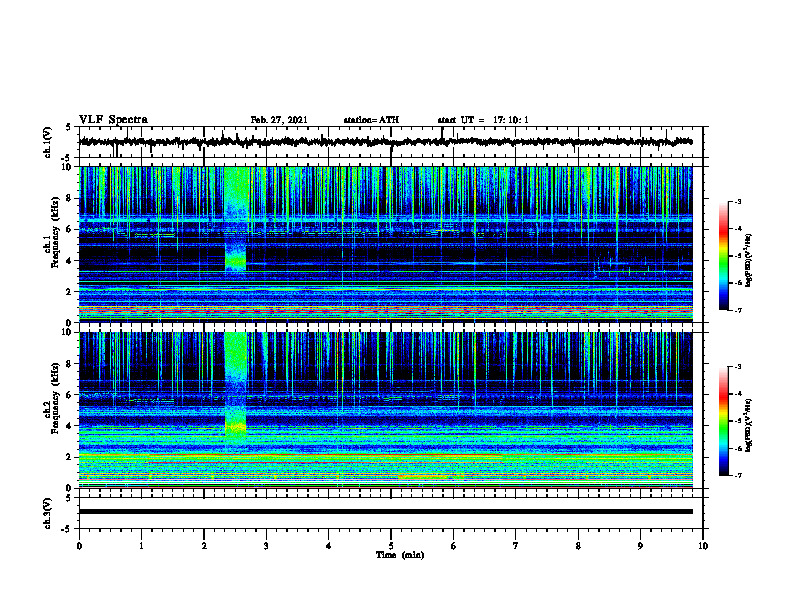Click the ch.1(V) axis upper tick "5"
792x612 pixels.
click(x=68, y=127)
